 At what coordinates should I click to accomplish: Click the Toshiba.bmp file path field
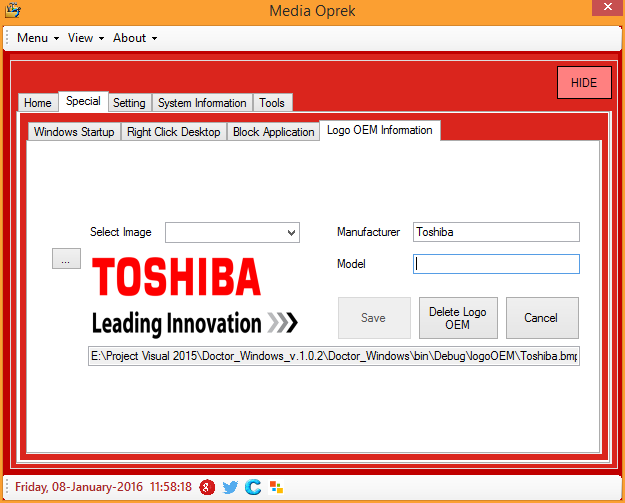334,356
